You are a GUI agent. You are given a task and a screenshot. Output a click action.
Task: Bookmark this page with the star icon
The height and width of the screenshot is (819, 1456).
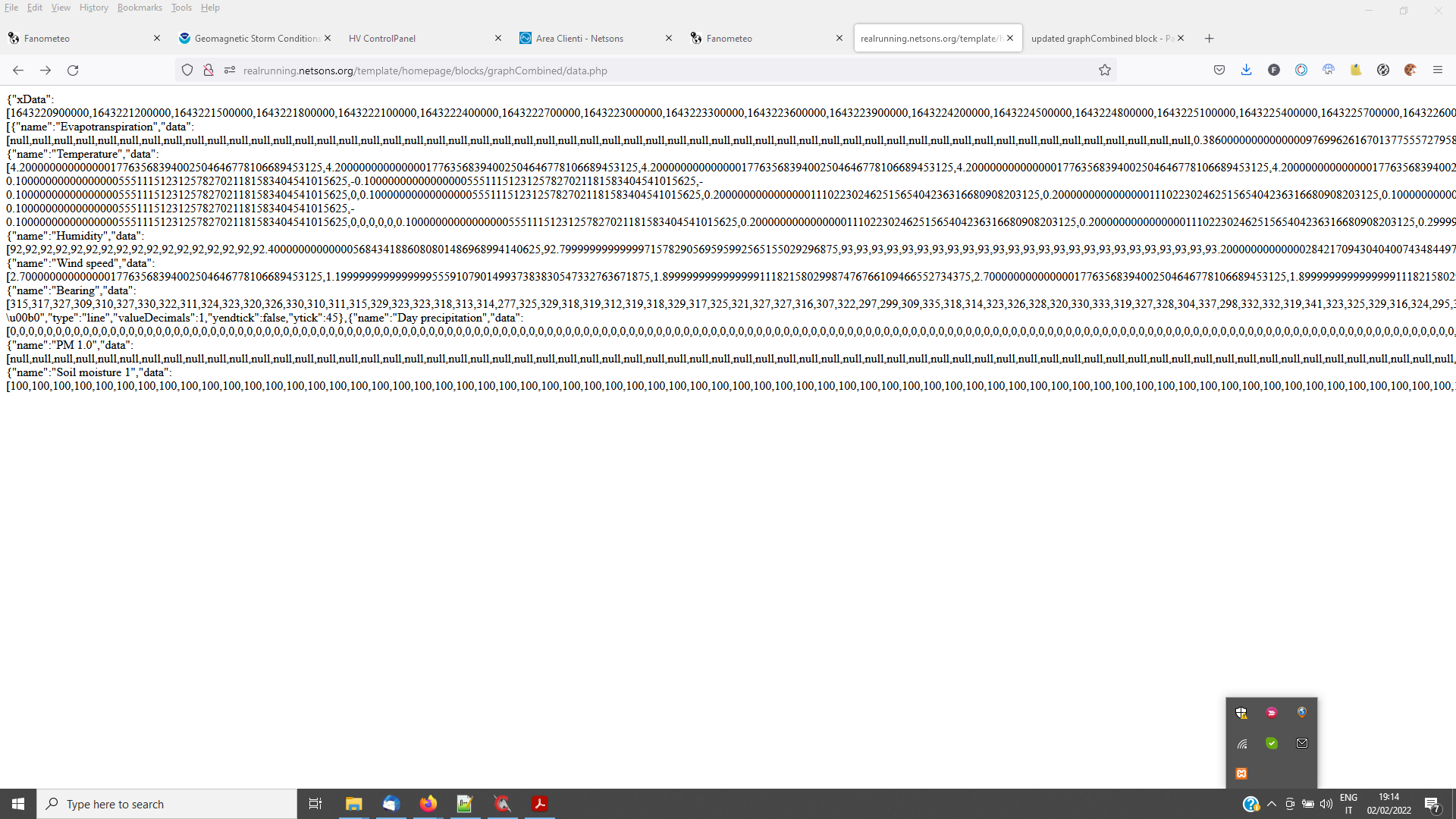(x=1105, y=70)
